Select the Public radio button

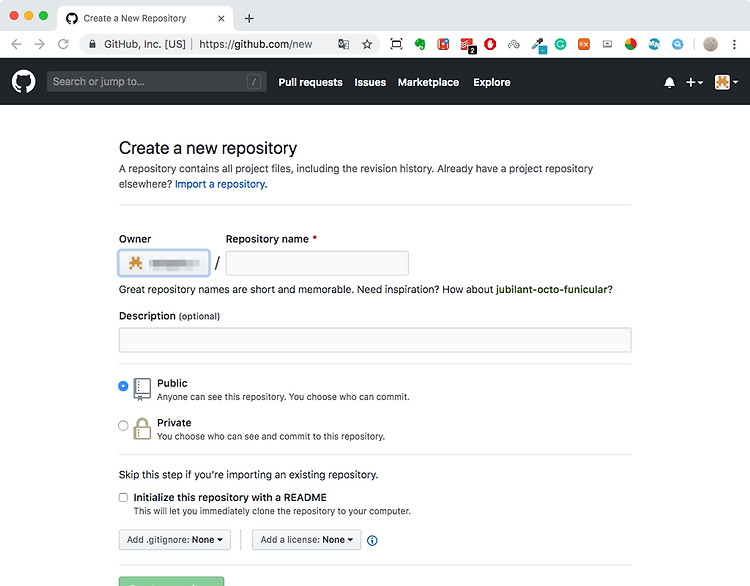(123, 386)
